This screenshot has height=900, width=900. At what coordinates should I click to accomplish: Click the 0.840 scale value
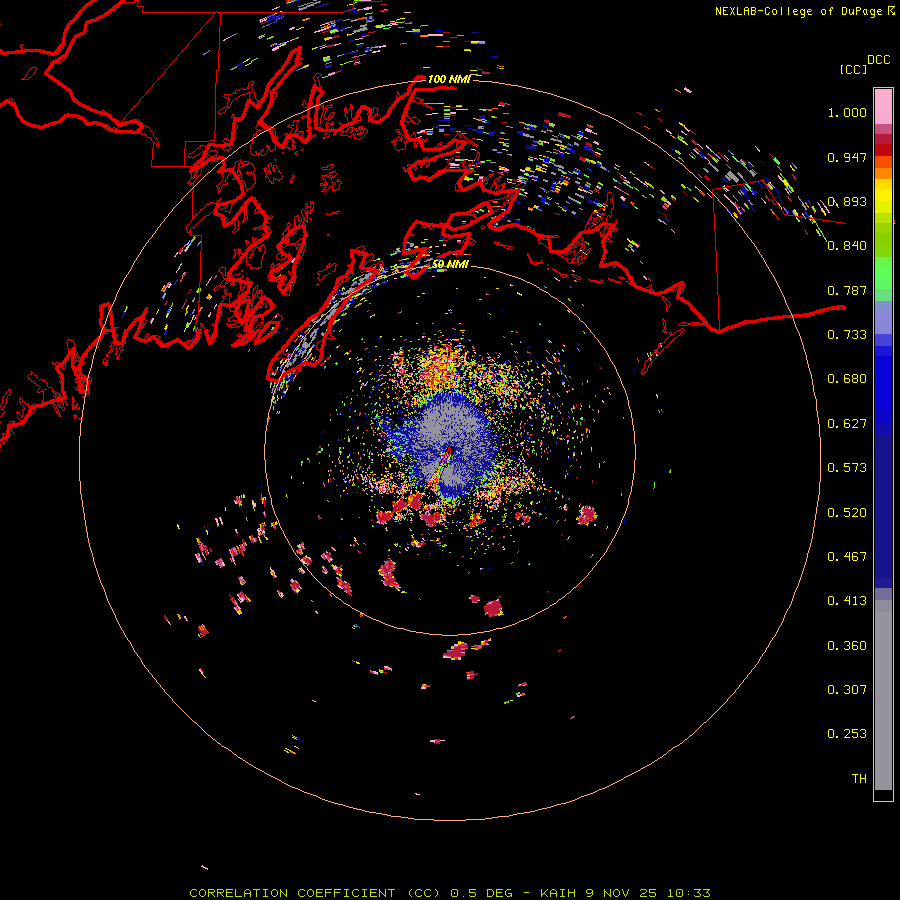(x=847, y=246)
